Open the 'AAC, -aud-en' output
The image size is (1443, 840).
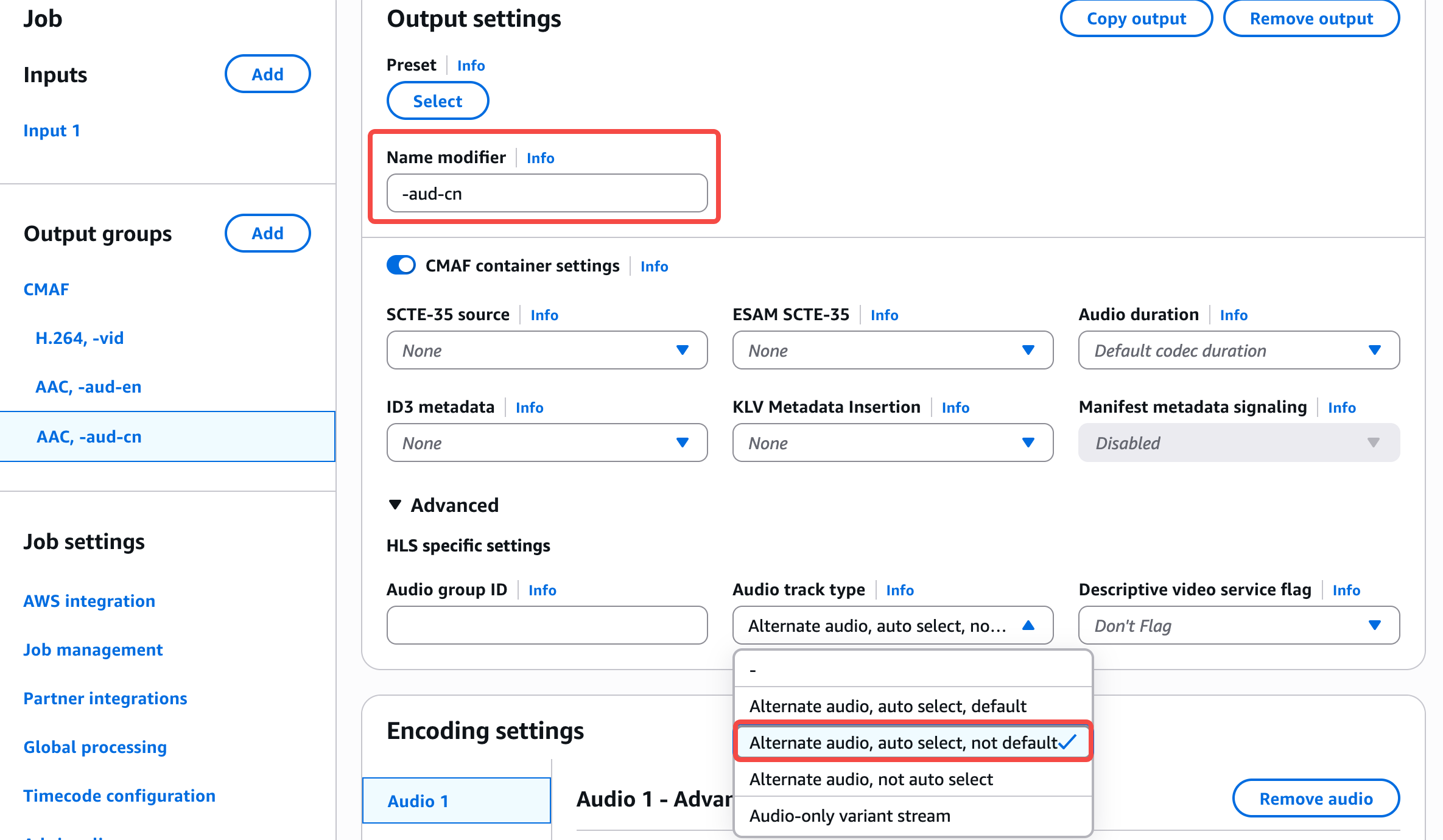pyautogui.click(x=88, y=387)
